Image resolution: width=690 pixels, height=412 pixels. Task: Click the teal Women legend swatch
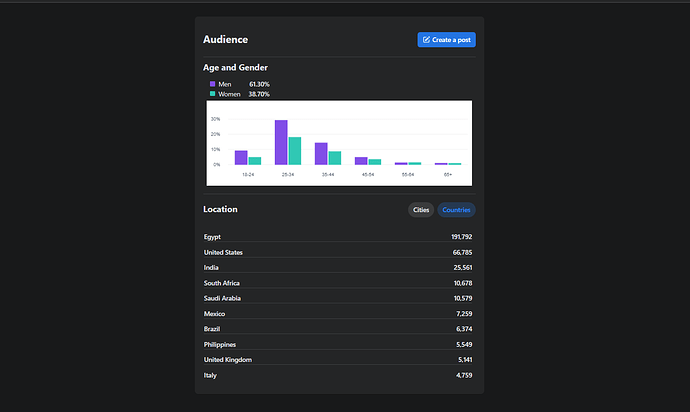pos(213,94)
